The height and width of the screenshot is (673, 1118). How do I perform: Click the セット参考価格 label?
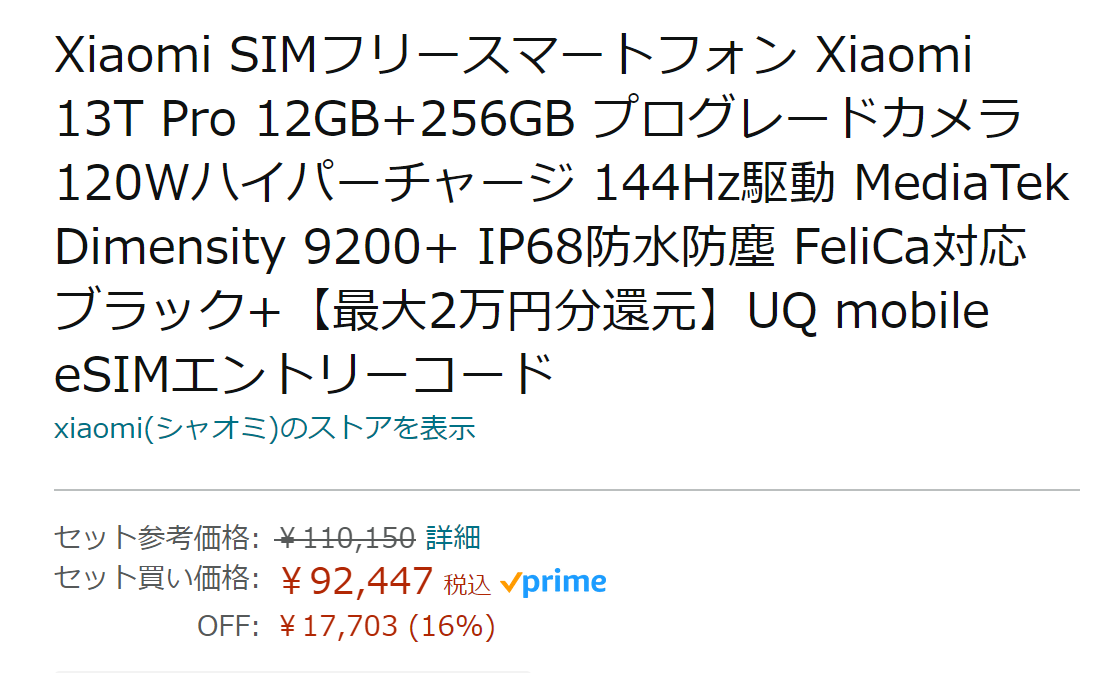155,538
